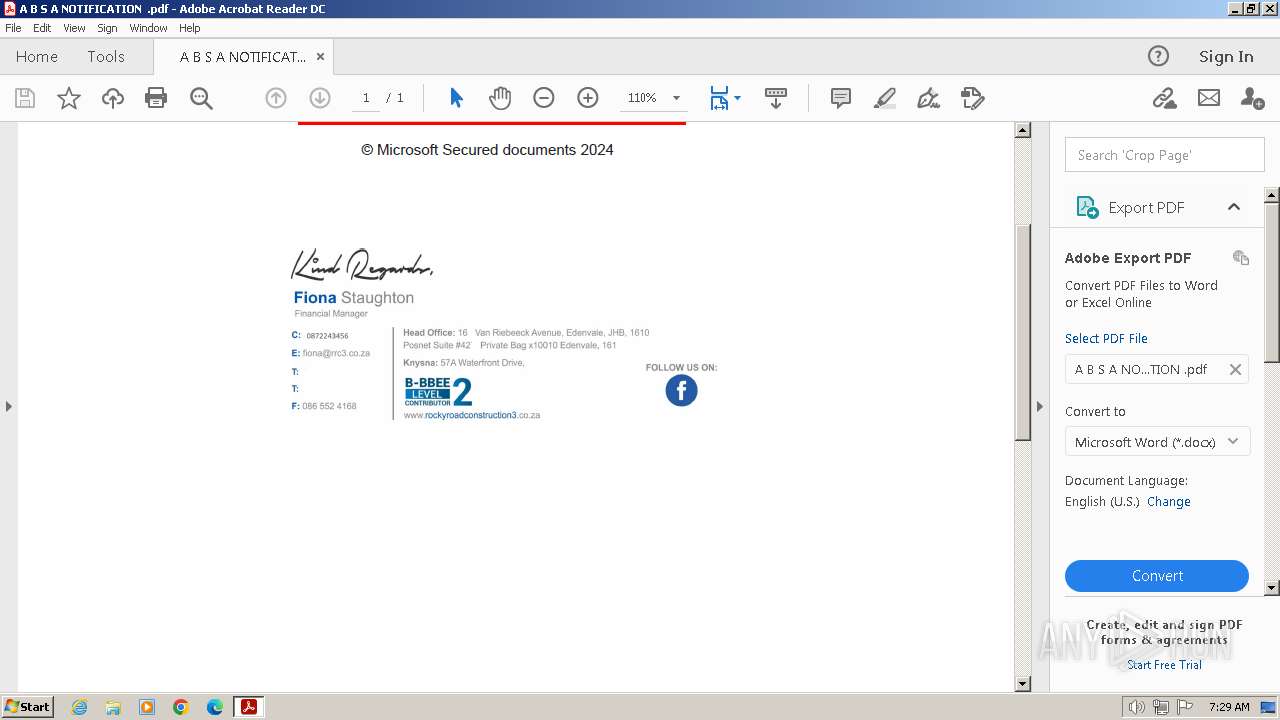Open the stamp tool icon
Screen dimensions: 1280x720
click(x=973, y=98)
